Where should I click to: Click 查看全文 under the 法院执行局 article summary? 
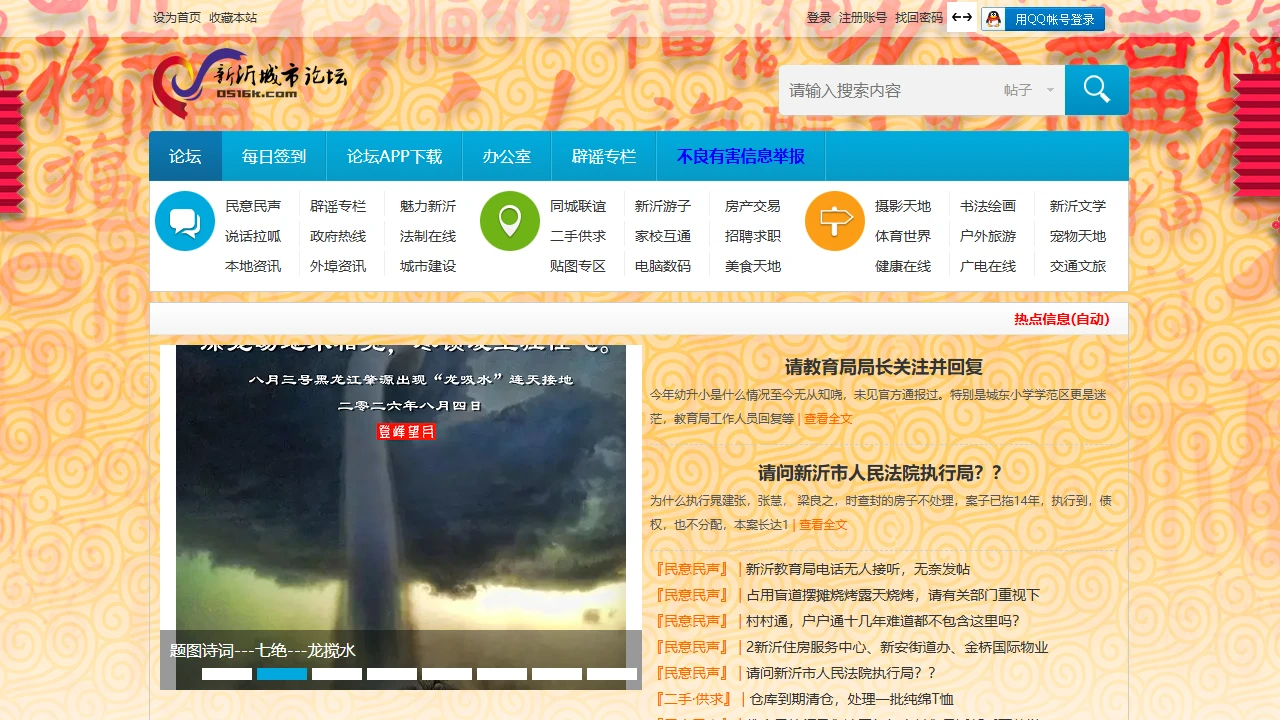(x=823, y=525)
